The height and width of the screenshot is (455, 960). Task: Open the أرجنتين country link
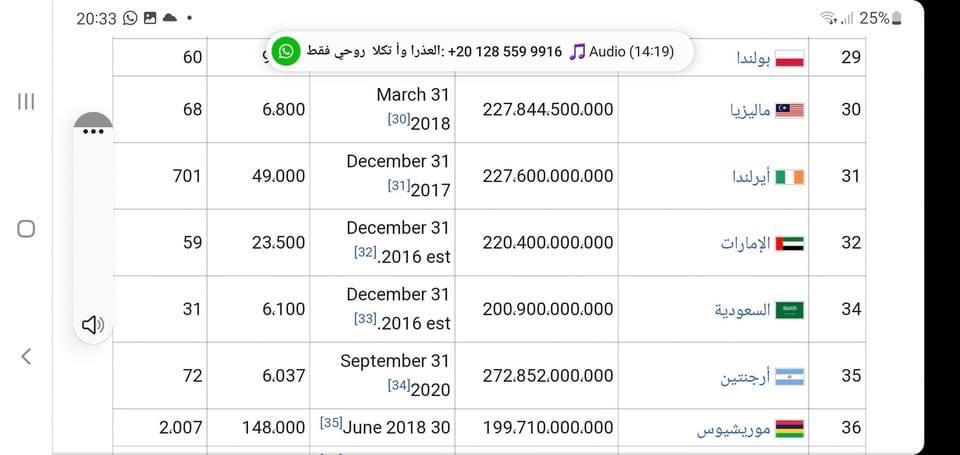point(745,377)
